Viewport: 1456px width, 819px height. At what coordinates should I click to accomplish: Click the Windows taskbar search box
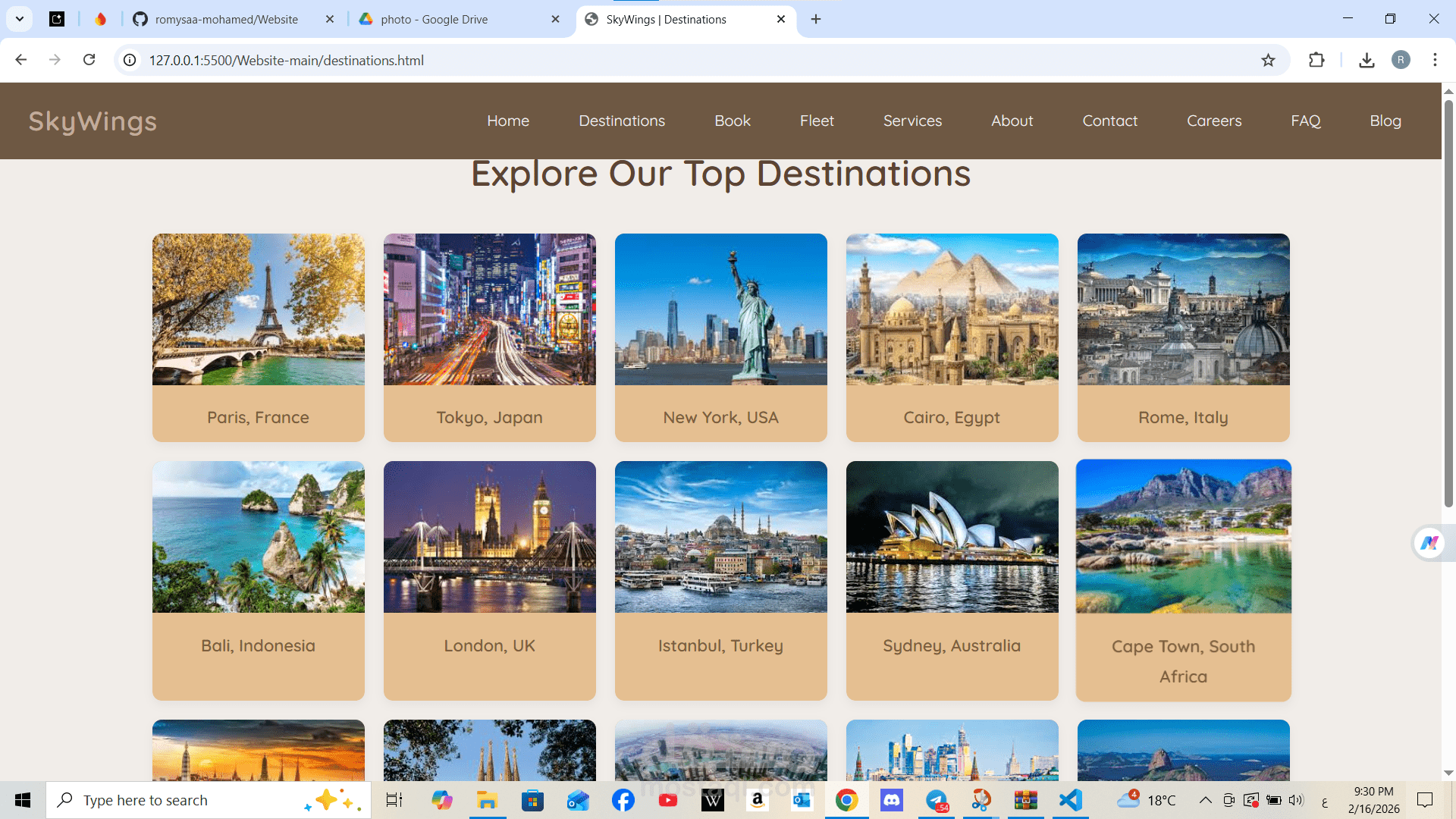[x=190, y=800]
